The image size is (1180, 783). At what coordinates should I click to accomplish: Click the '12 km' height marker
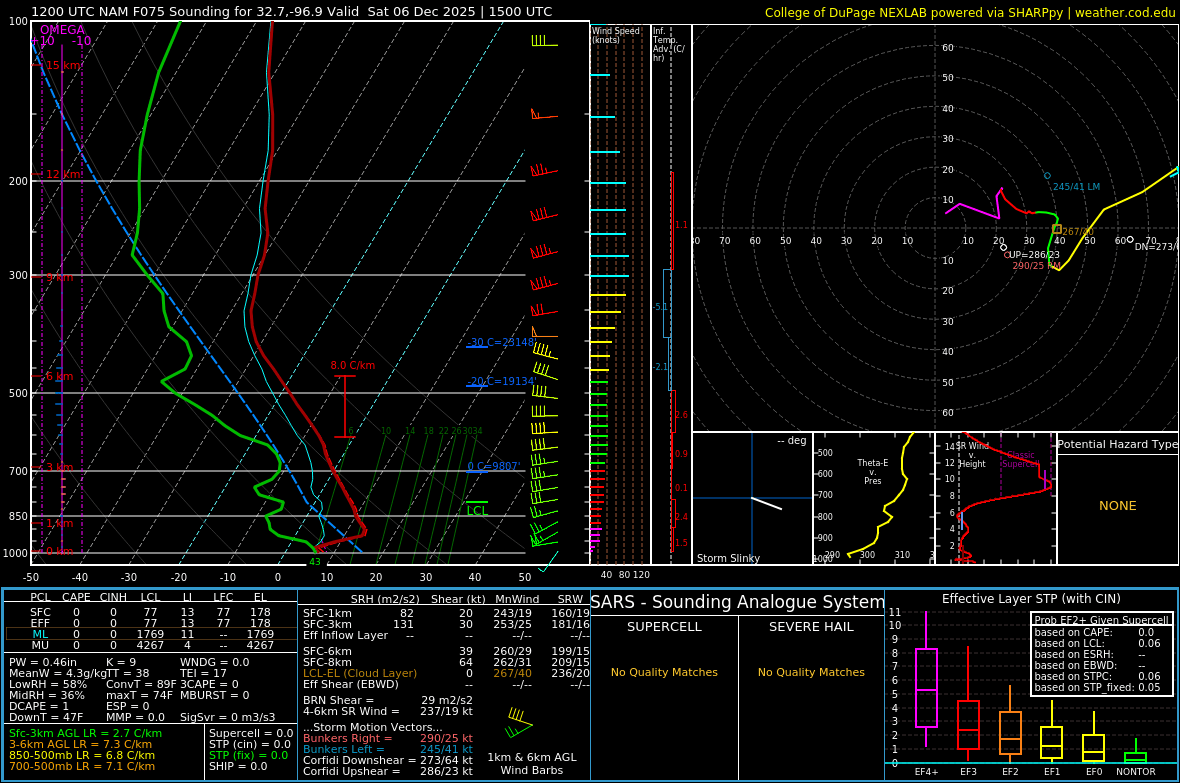tap(63, 174)
